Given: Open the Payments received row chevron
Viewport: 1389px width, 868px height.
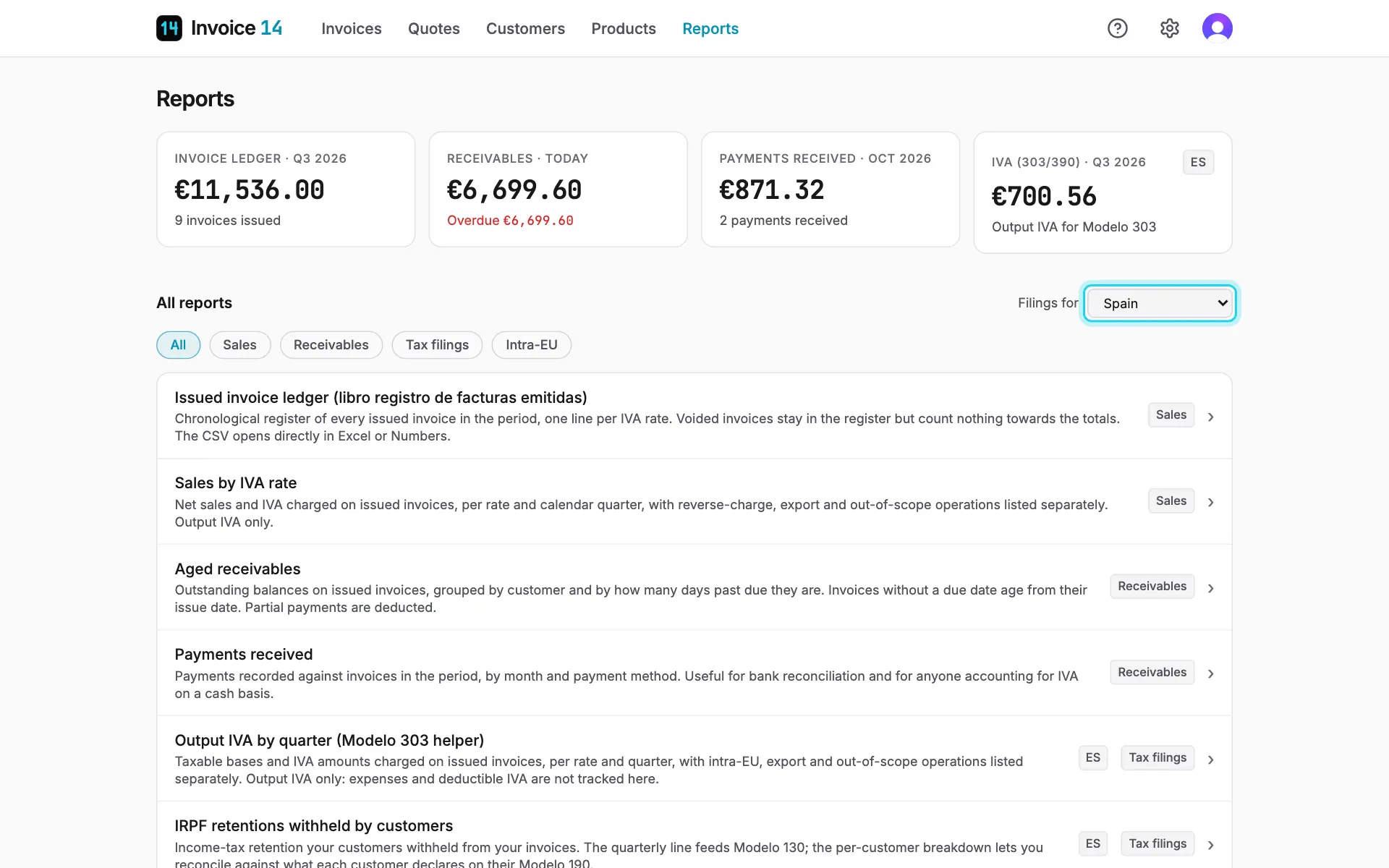Looking at the screenshot, I should (1211, 673).
